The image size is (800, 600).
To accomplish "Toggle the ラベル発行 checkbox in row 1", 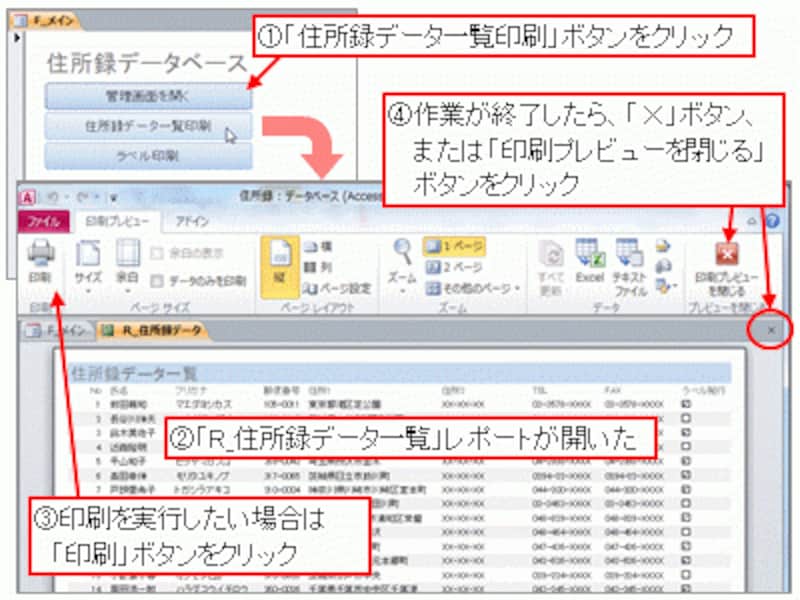I will (x=686, y=404).
